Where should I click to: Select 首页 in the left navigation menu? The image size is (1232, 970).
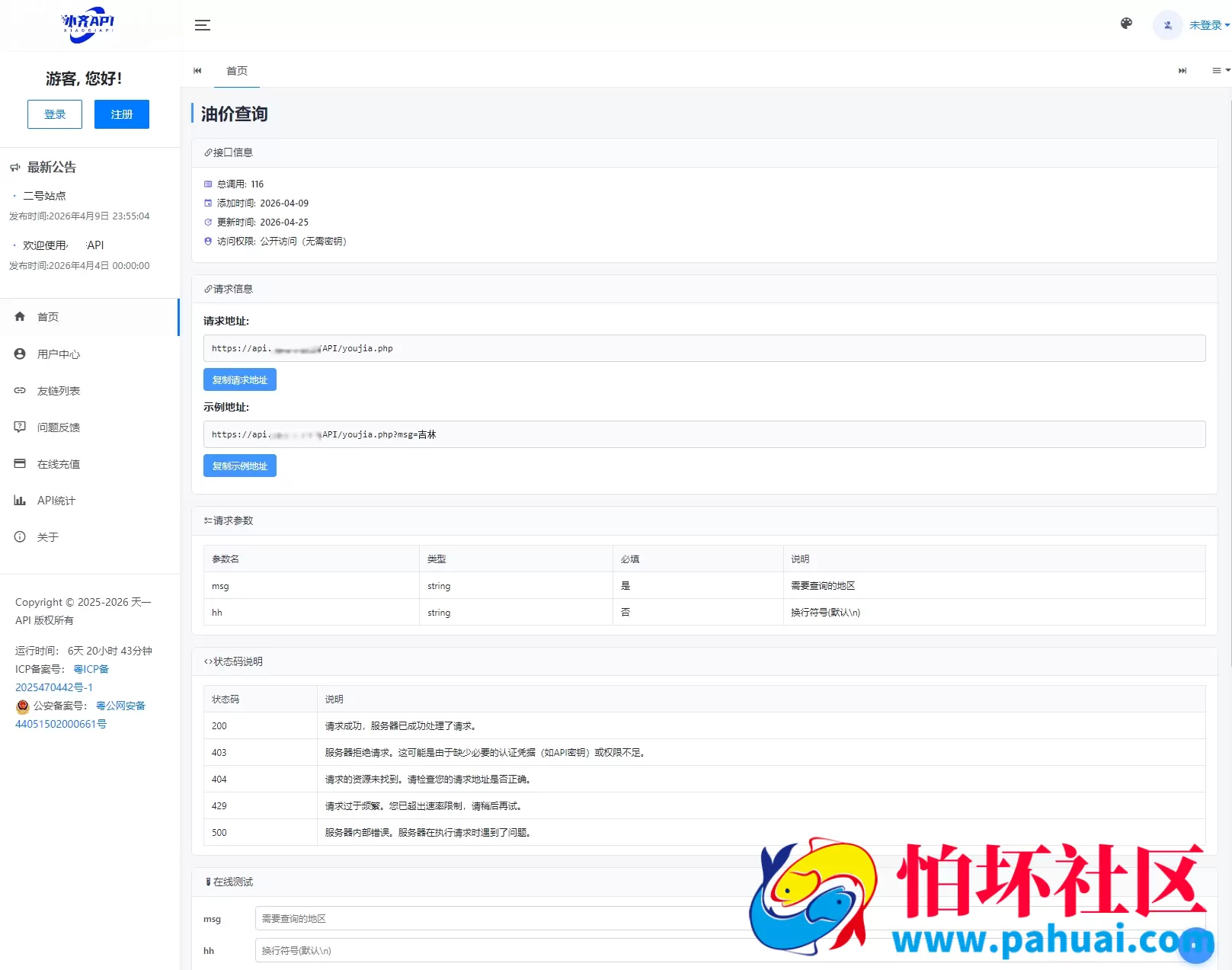pos(48,316)
